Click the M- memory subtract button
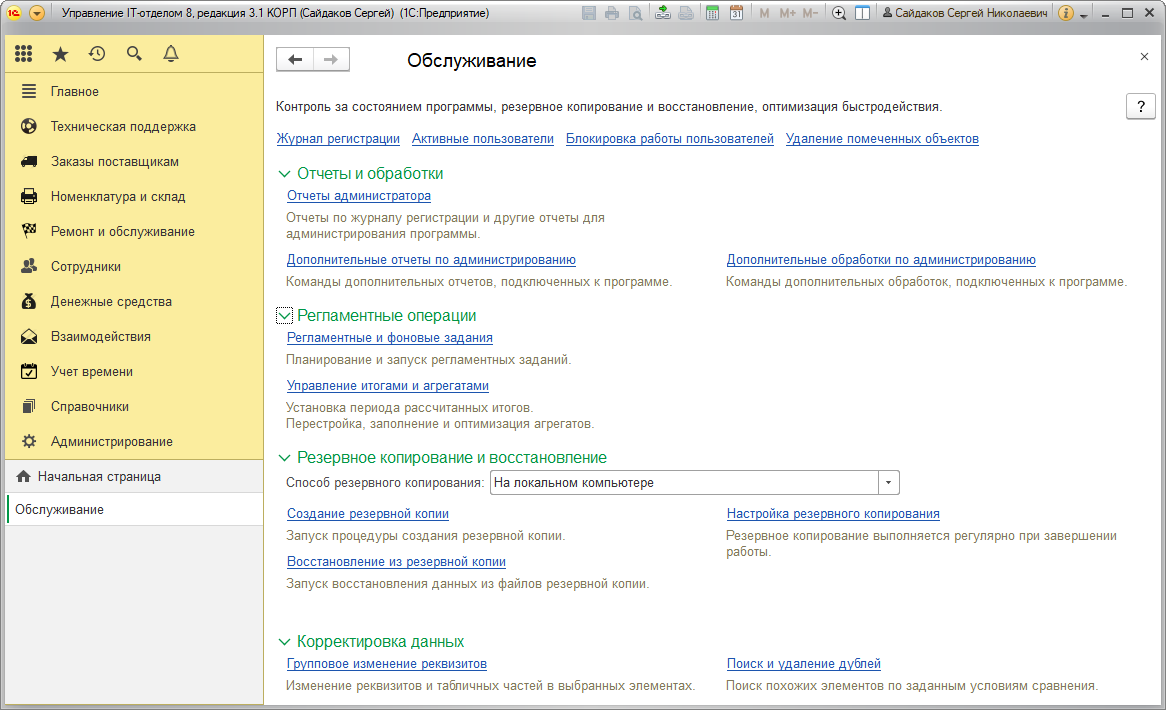 [811, 13]
